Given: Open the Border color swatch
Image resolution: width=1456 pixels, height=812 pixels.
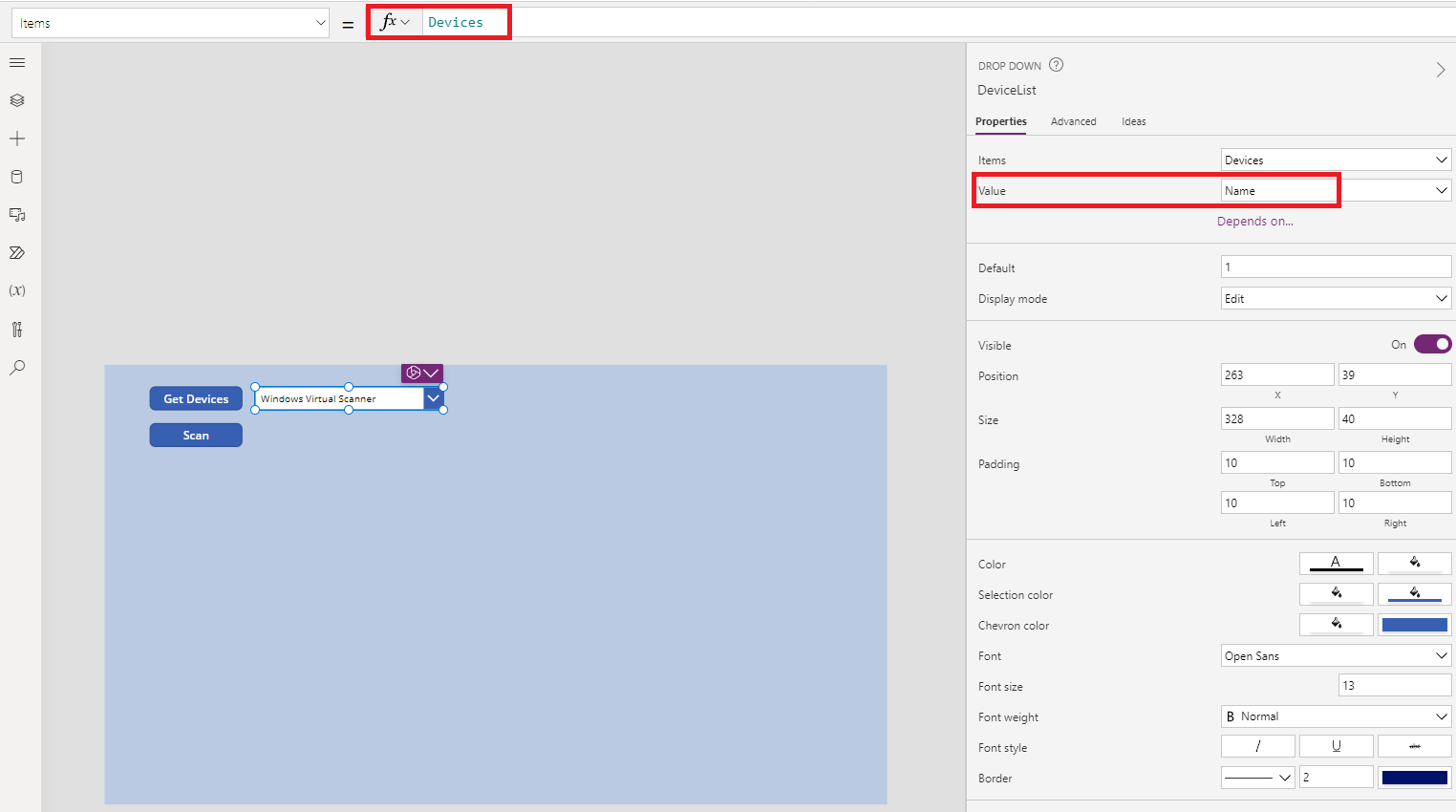Looking at the screenshot, I should click(x=1414, y=778).
